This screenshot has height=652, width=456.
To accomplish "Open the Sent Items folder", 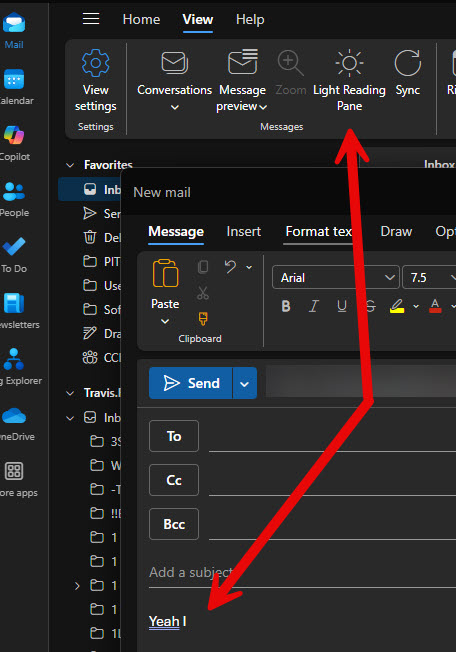I will point(101,213).
